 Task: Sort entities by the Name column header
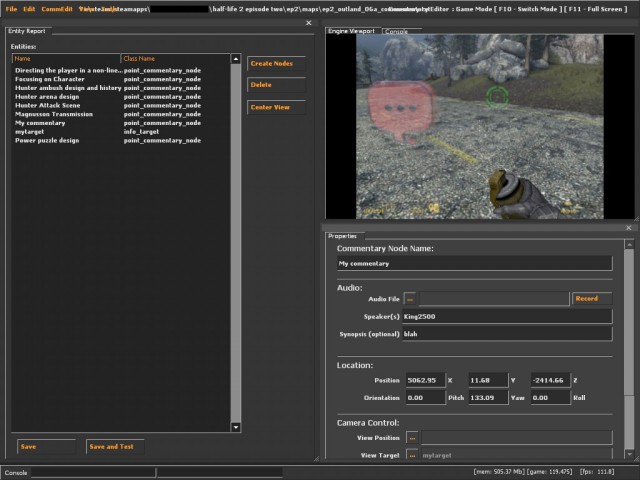click(x=67, y=58)
